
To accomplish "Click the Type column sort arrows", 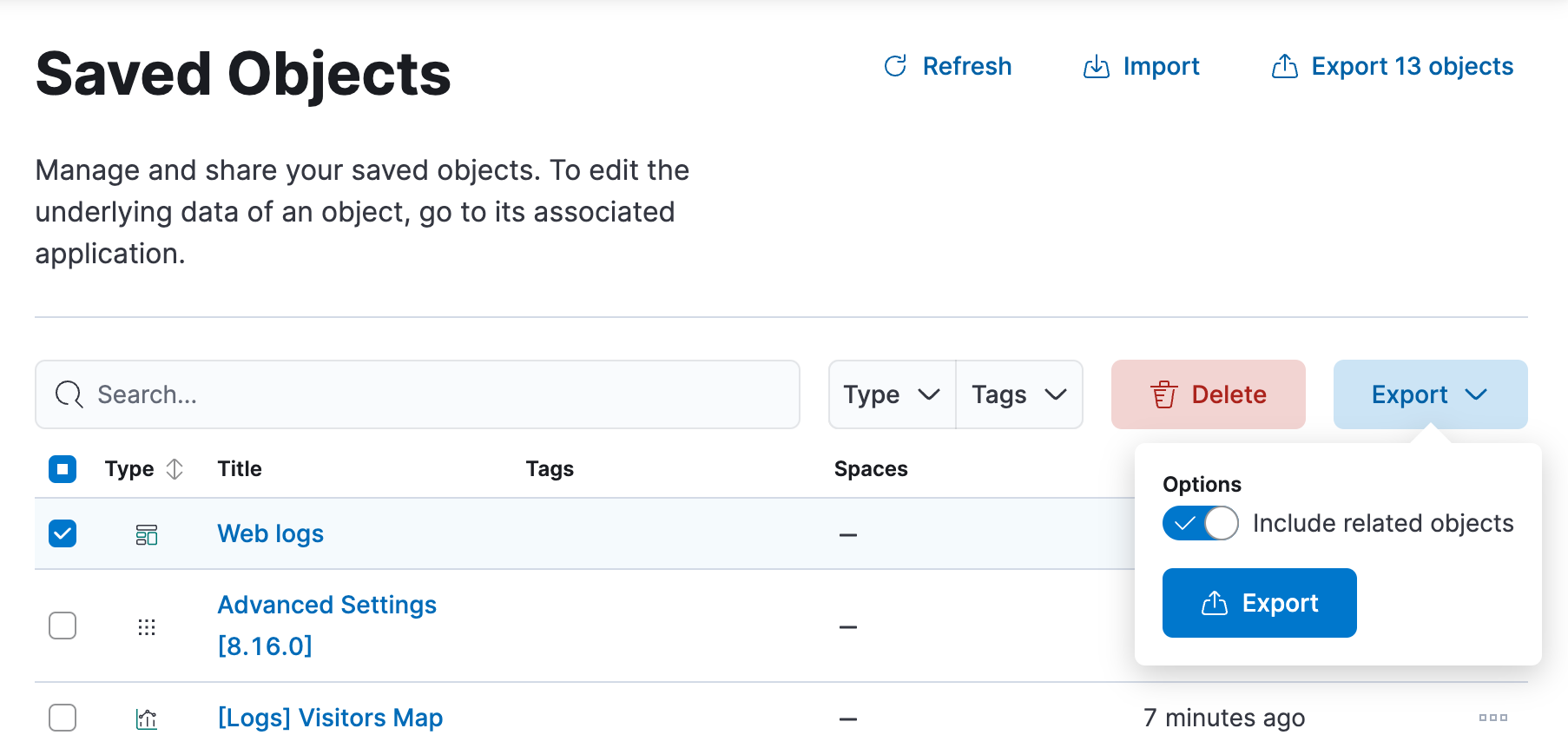I will tap(175, 469).
